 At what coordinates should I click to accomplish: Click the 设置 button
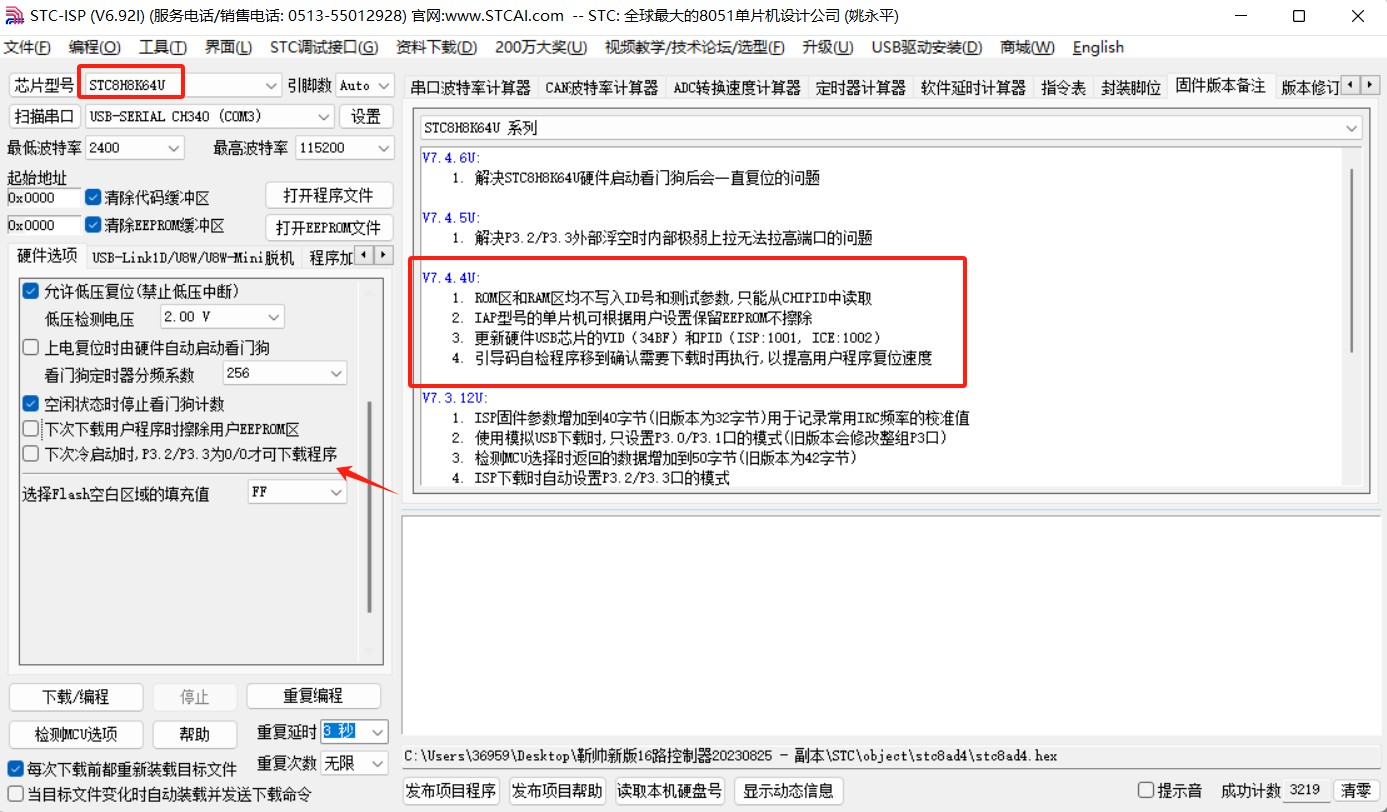click(366, 116)
